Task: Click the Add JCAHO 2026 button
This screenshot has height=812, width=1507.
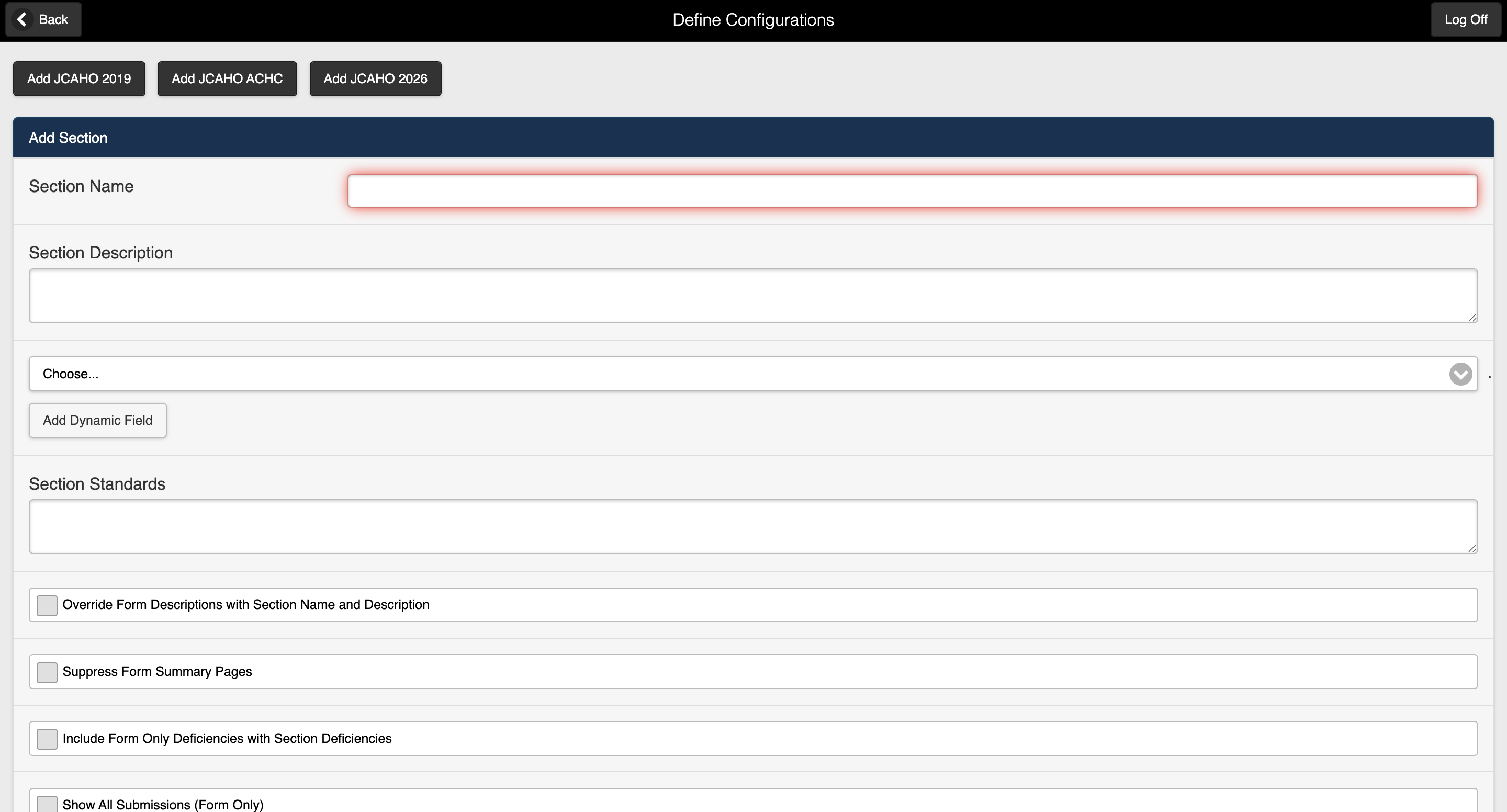Action: pyautogui.click(x=376, y=78)
